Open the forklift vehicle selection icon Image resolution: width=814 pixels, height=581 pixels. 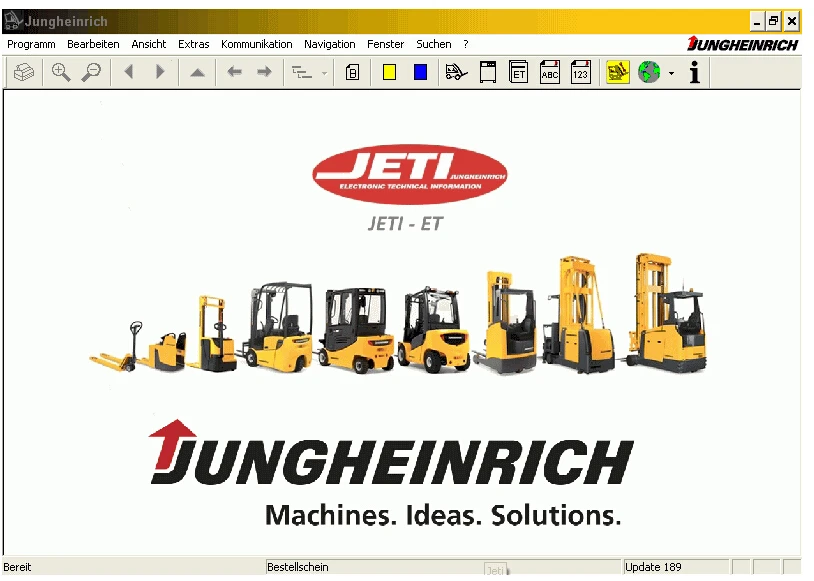pyautogui.click(x=456, y=72)
